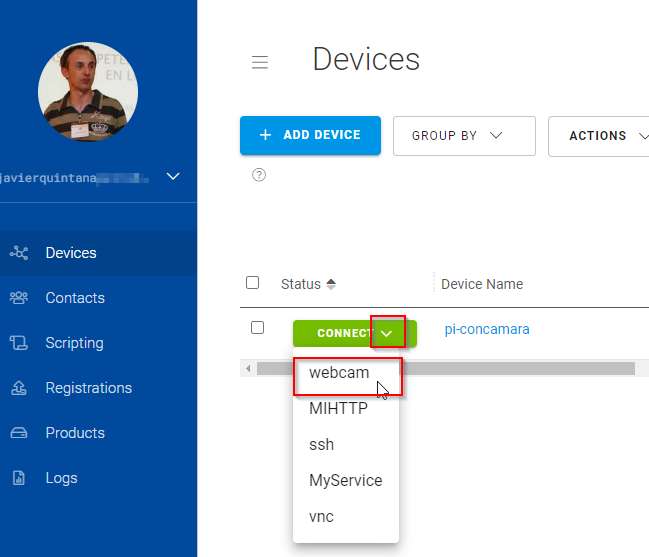This screenshot has width=649, height=557.
Task: Go to Registrations in the sidebar
Action: click(99, 388)
